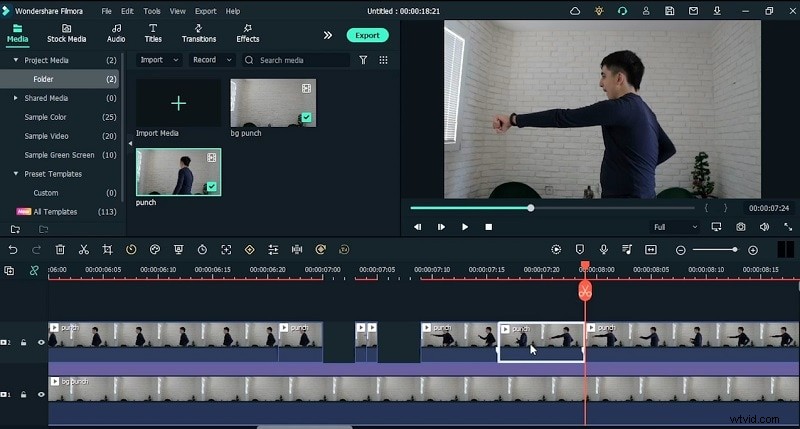Toggle visibility eye of video track 2
Viewport: 800px width, 429px height.
coord(41,342)
